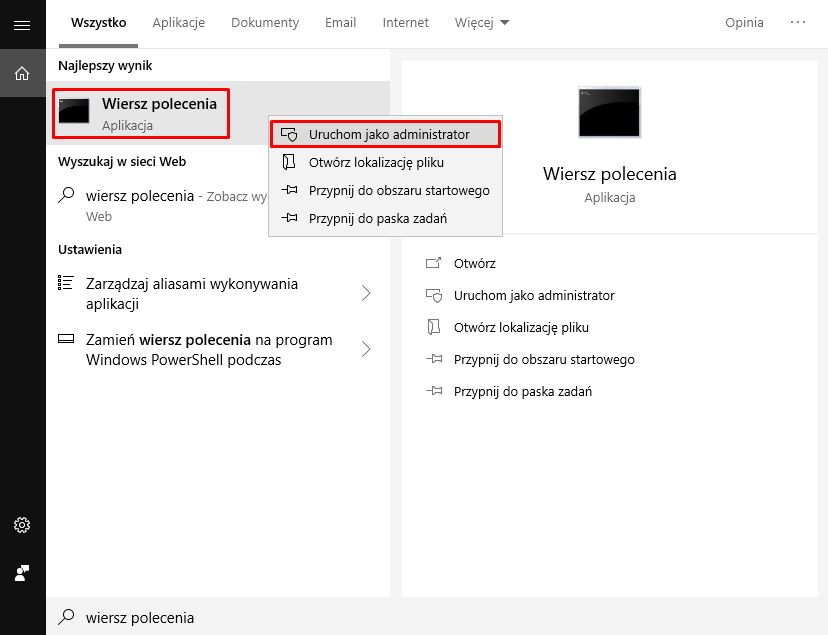Click Otwórz in the preview pane

tap(475, 263)
